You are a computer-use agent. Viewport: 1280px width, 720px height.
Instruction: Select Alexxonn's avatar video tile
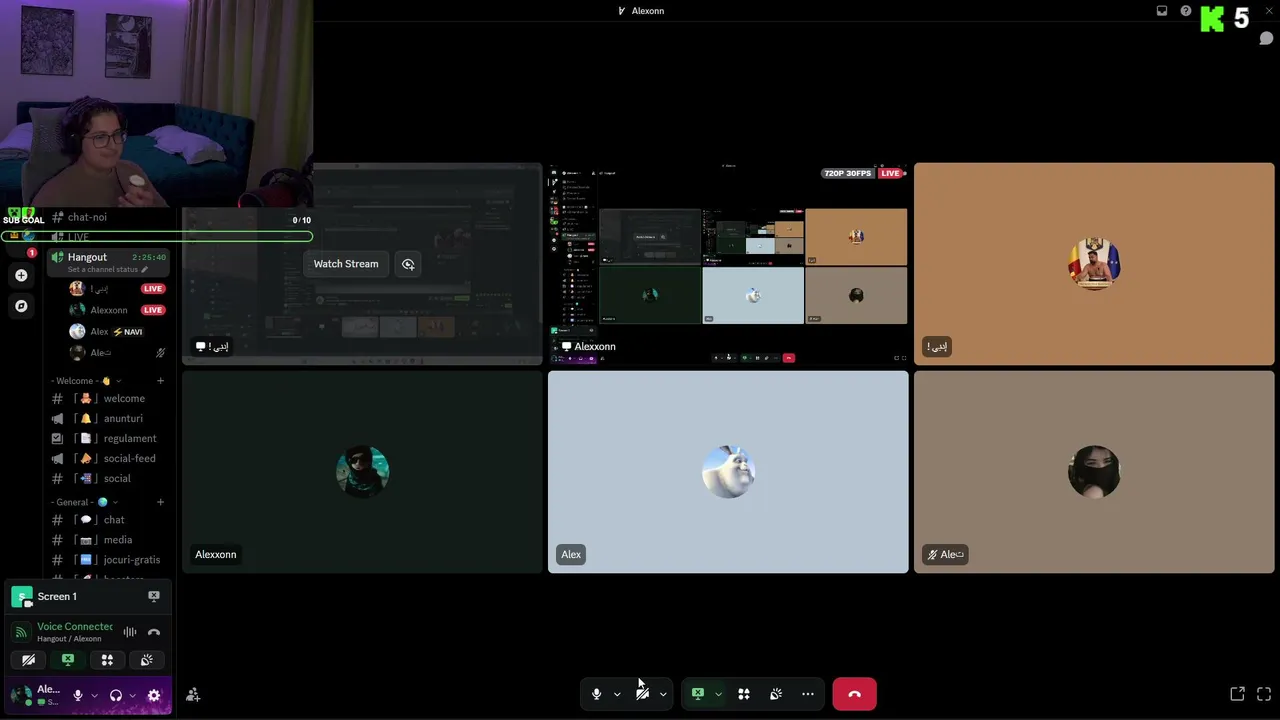click(362, 472)
